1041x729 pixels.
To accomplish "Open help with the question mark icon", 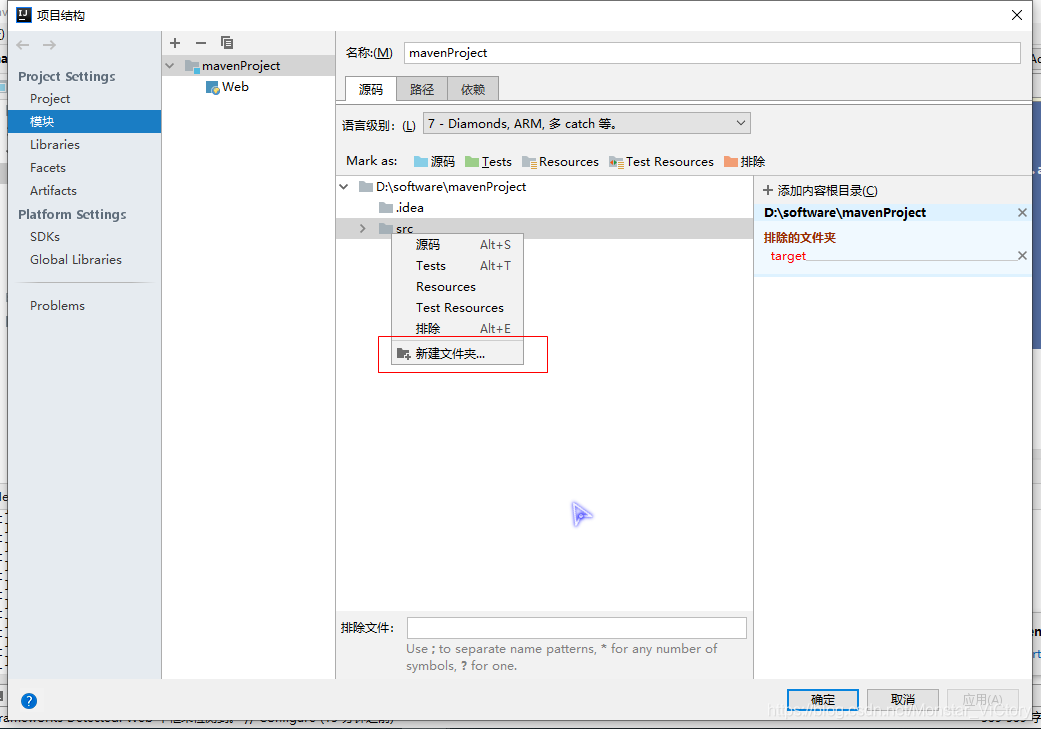I will click(29, 700).
